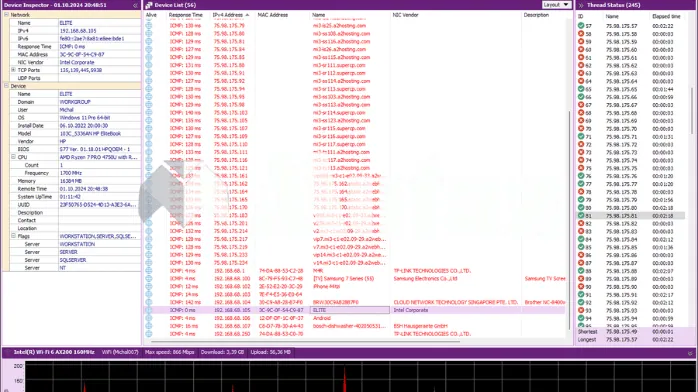698x392 pixels.
Task: Click red error icon of thread 86
Action: pyautogui.click(x=581, y=255)
